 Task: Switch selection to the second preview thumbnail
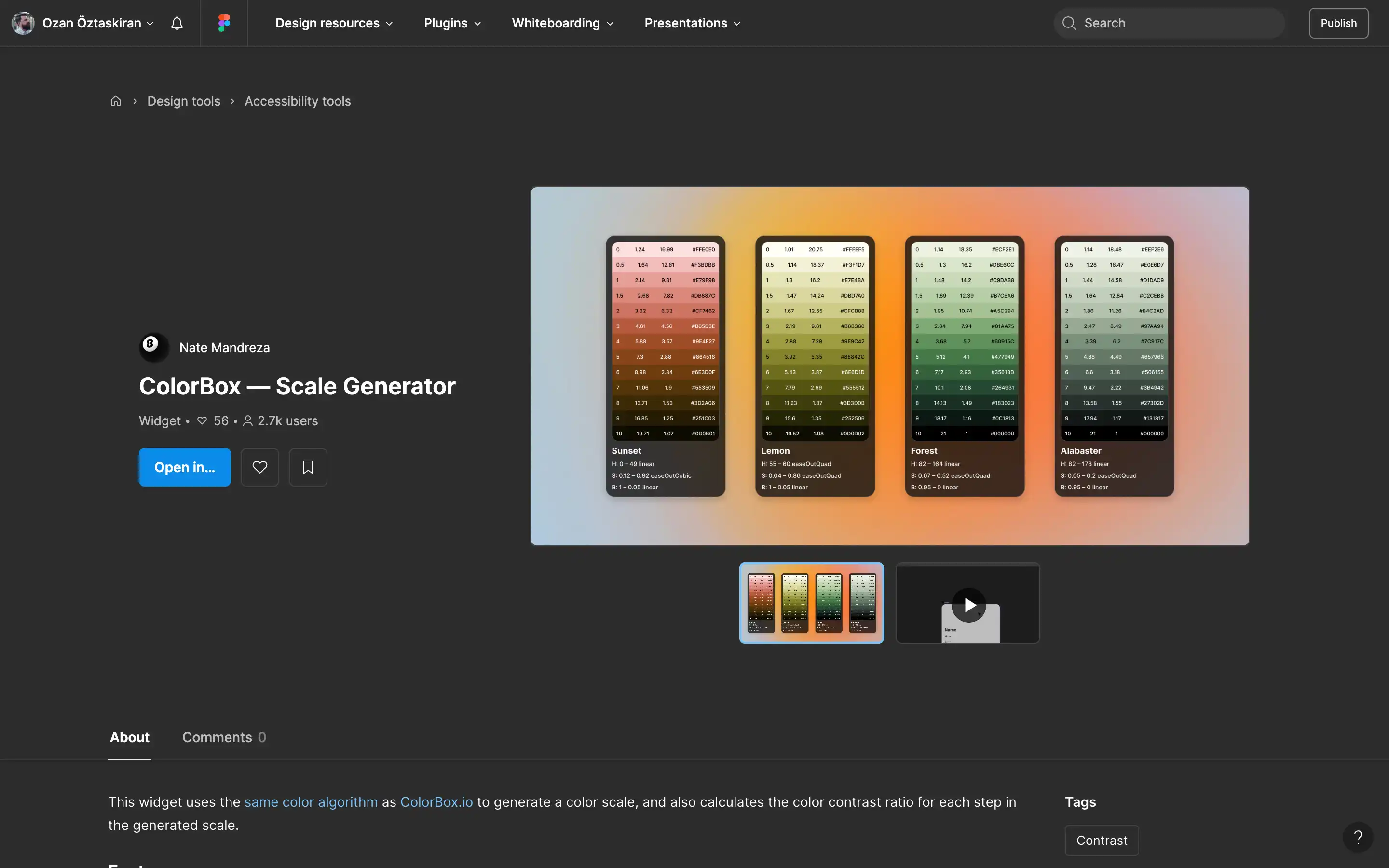[x=968, y=603]
